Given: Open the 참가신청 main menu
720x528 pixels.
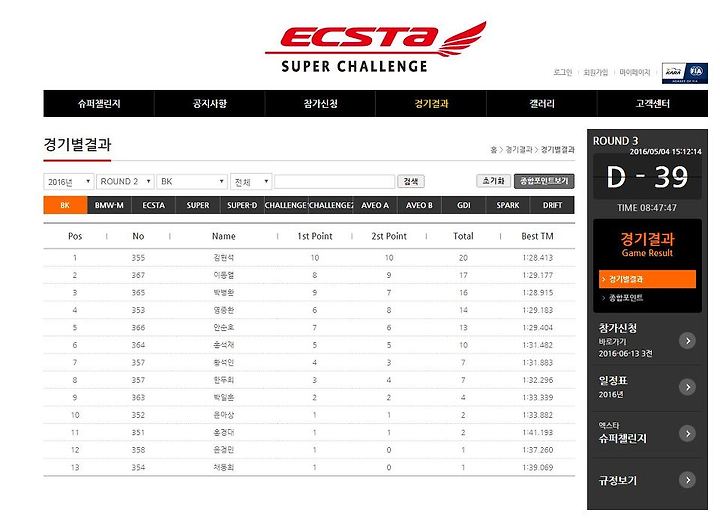Looking at the screenshot, I should pos(320,103).
